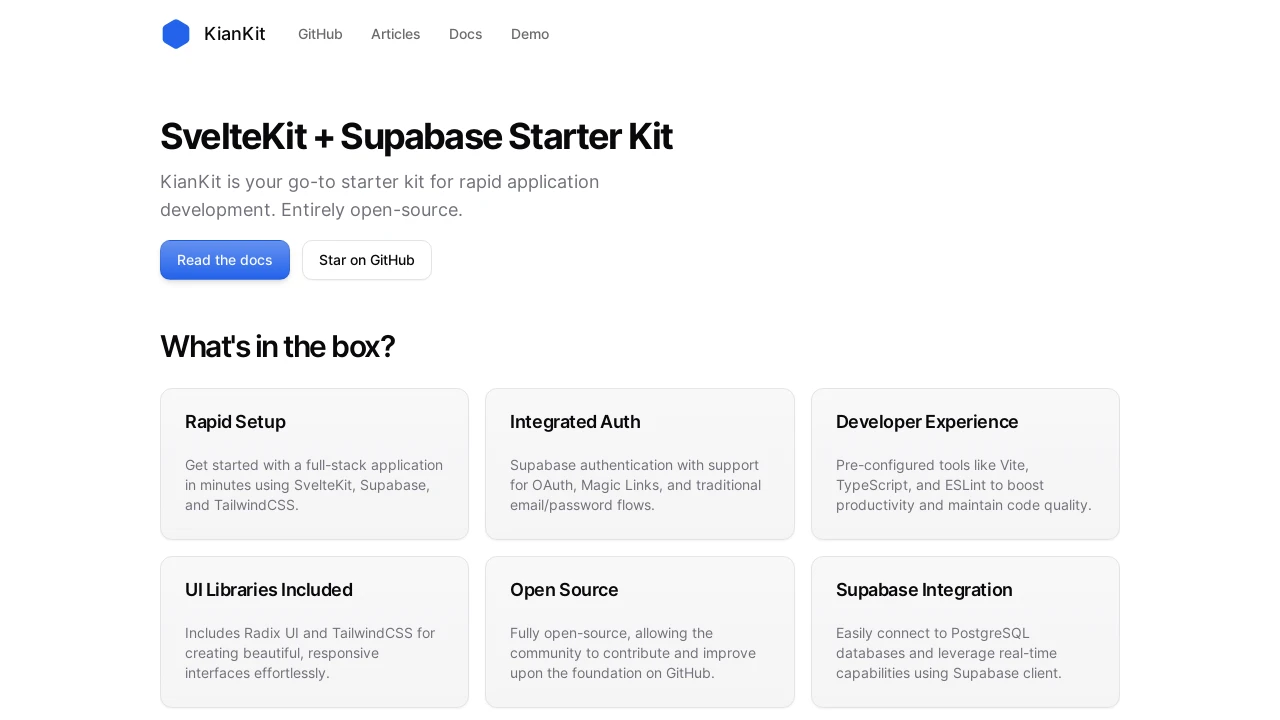Click the text 'Pre-configured tools like Vite'
The image size is (1280, 720).
click(964, 485)
